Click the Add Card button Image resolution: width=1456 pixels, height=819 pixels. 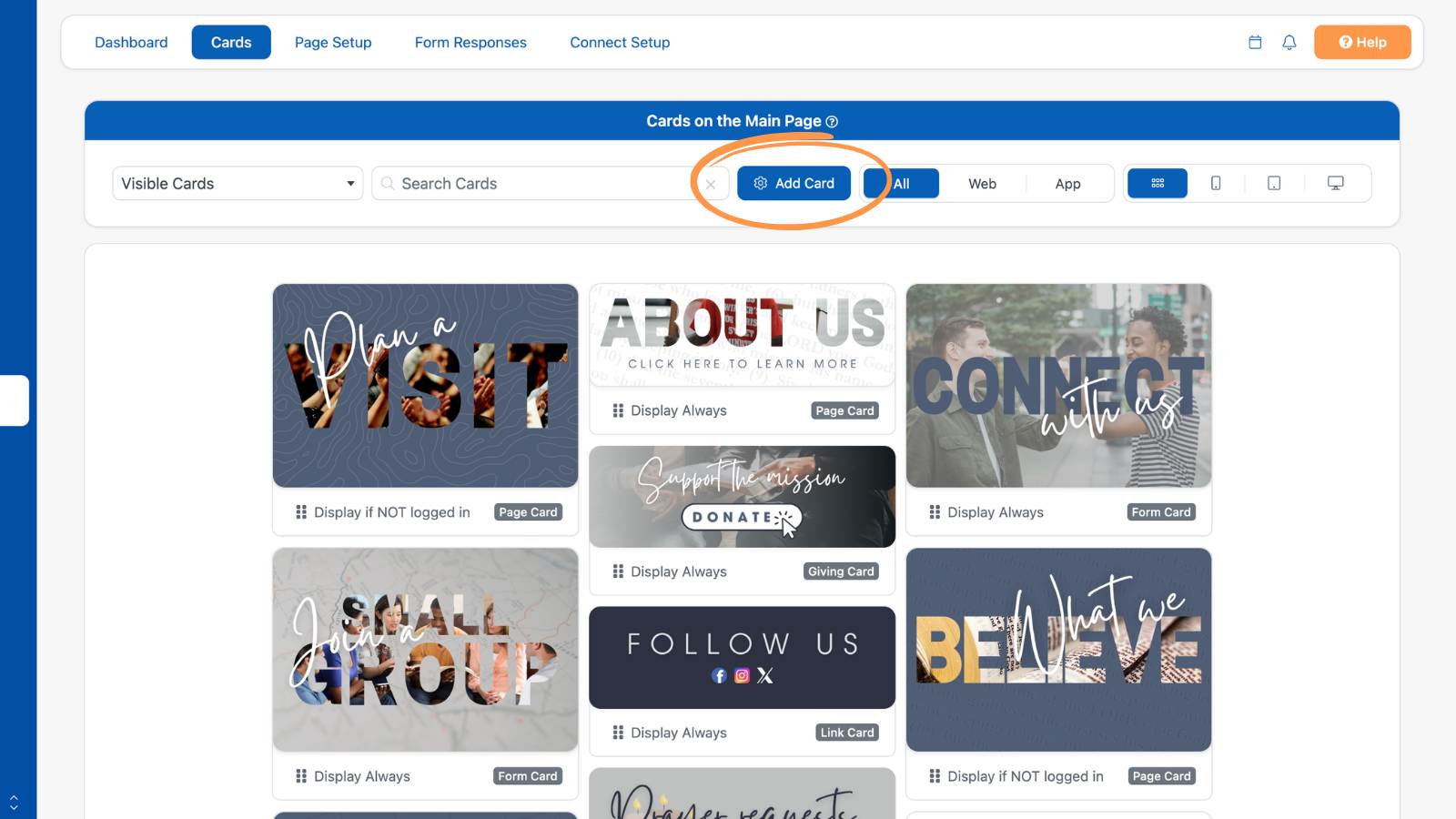tap(794, 183)
